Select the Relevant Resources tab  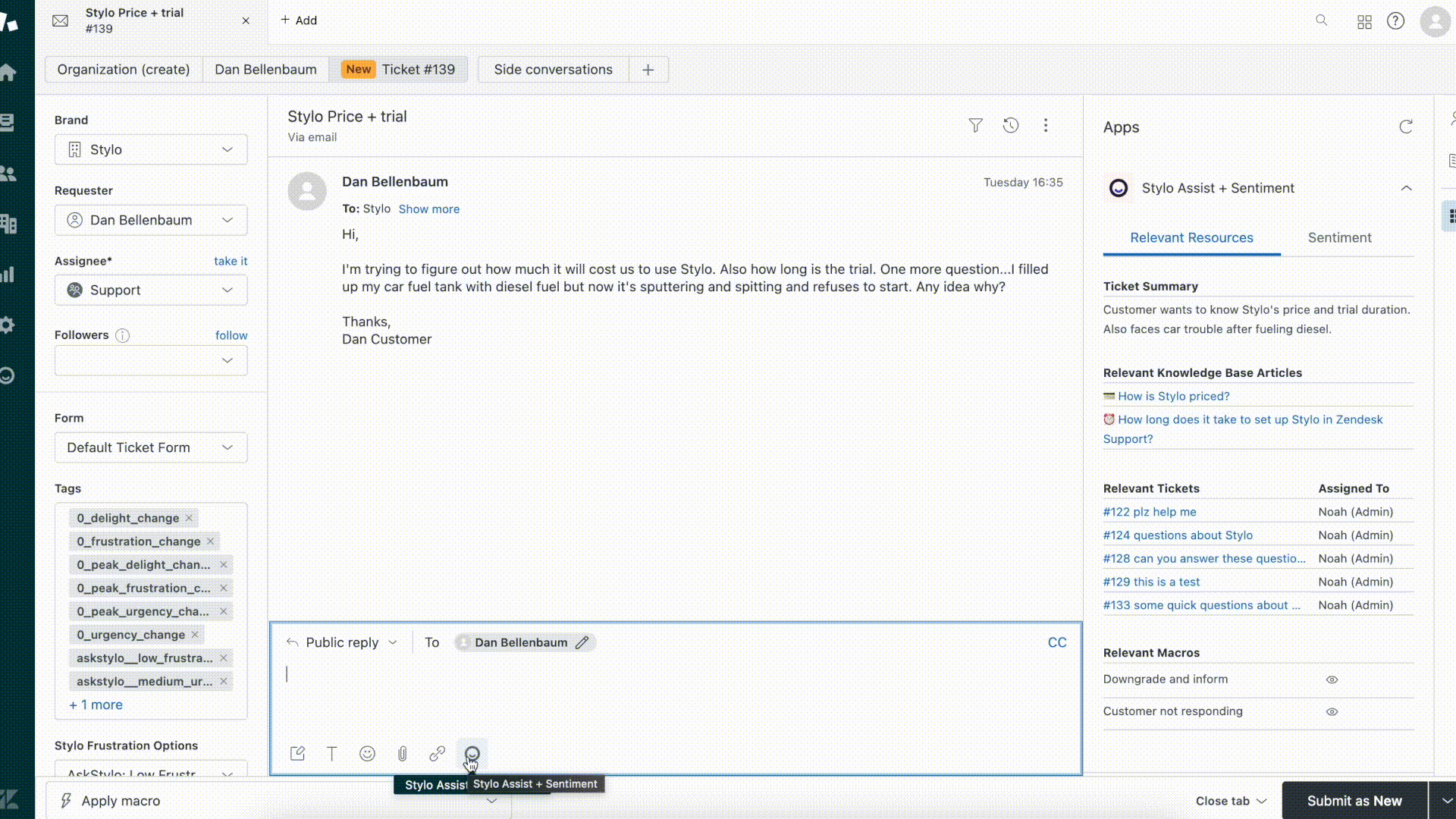[x=1191, y=238]
